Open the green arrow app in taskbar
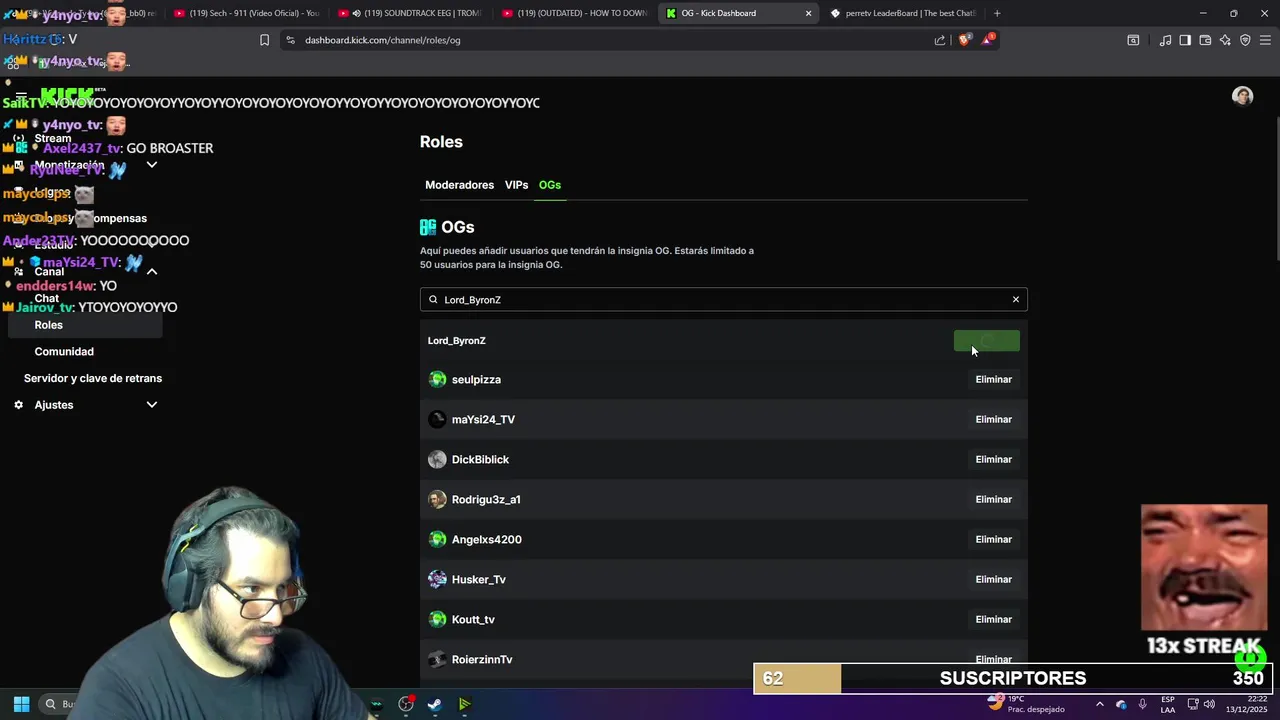The image size is (1280, 720). 464,704
